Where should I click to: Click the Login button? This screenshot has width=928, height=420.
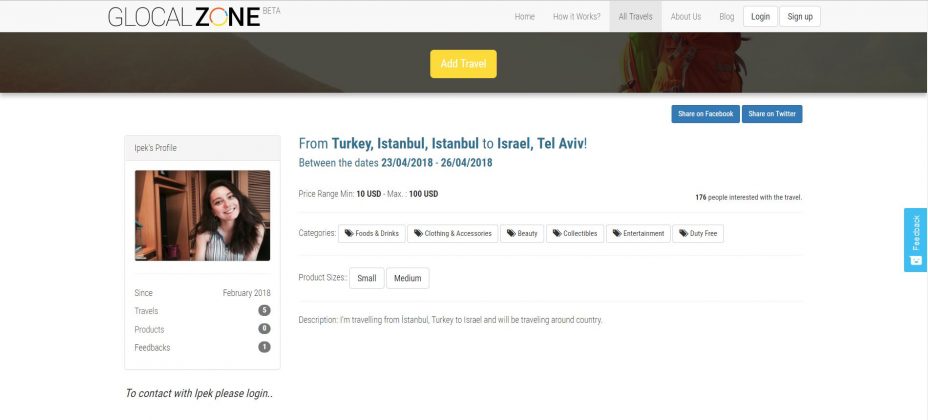(761, 17)
